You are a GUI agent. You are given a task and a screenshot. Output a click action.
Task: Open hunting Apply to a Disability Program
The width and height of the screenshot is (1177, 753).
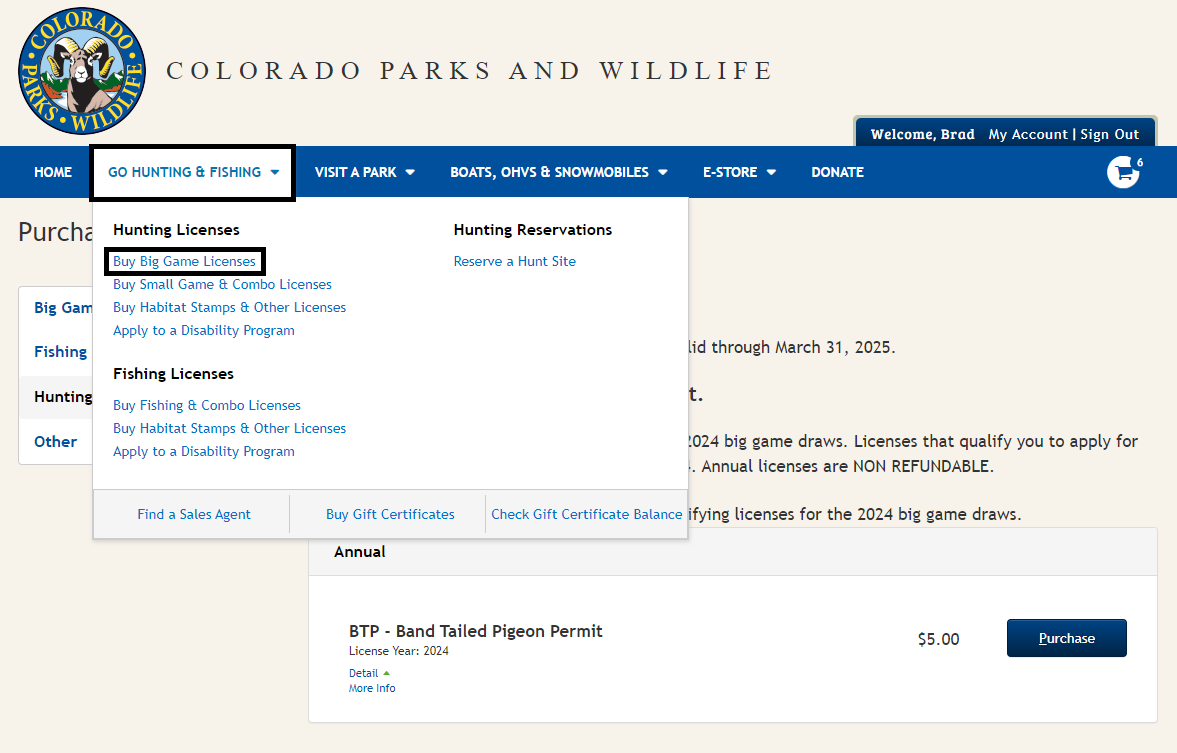[203, 330]
